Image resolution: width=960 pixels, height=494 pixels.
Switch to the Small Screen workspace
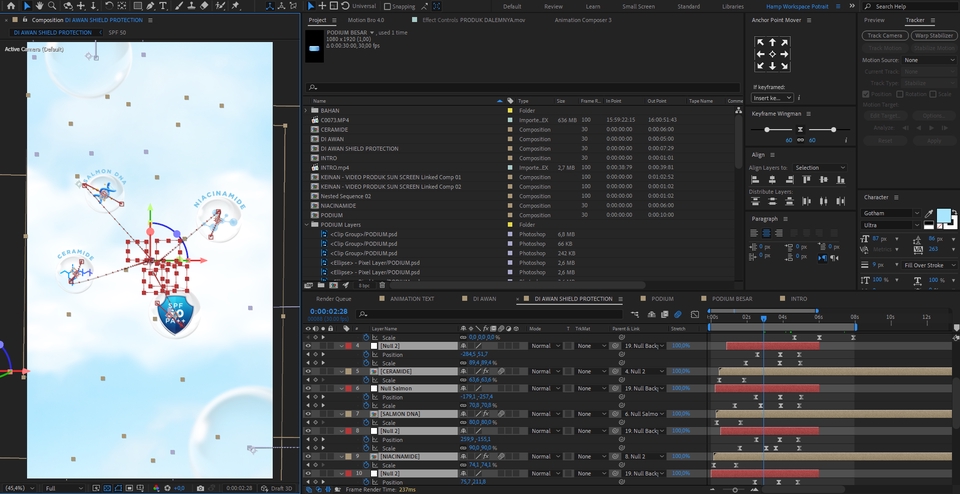coord(638,7)
